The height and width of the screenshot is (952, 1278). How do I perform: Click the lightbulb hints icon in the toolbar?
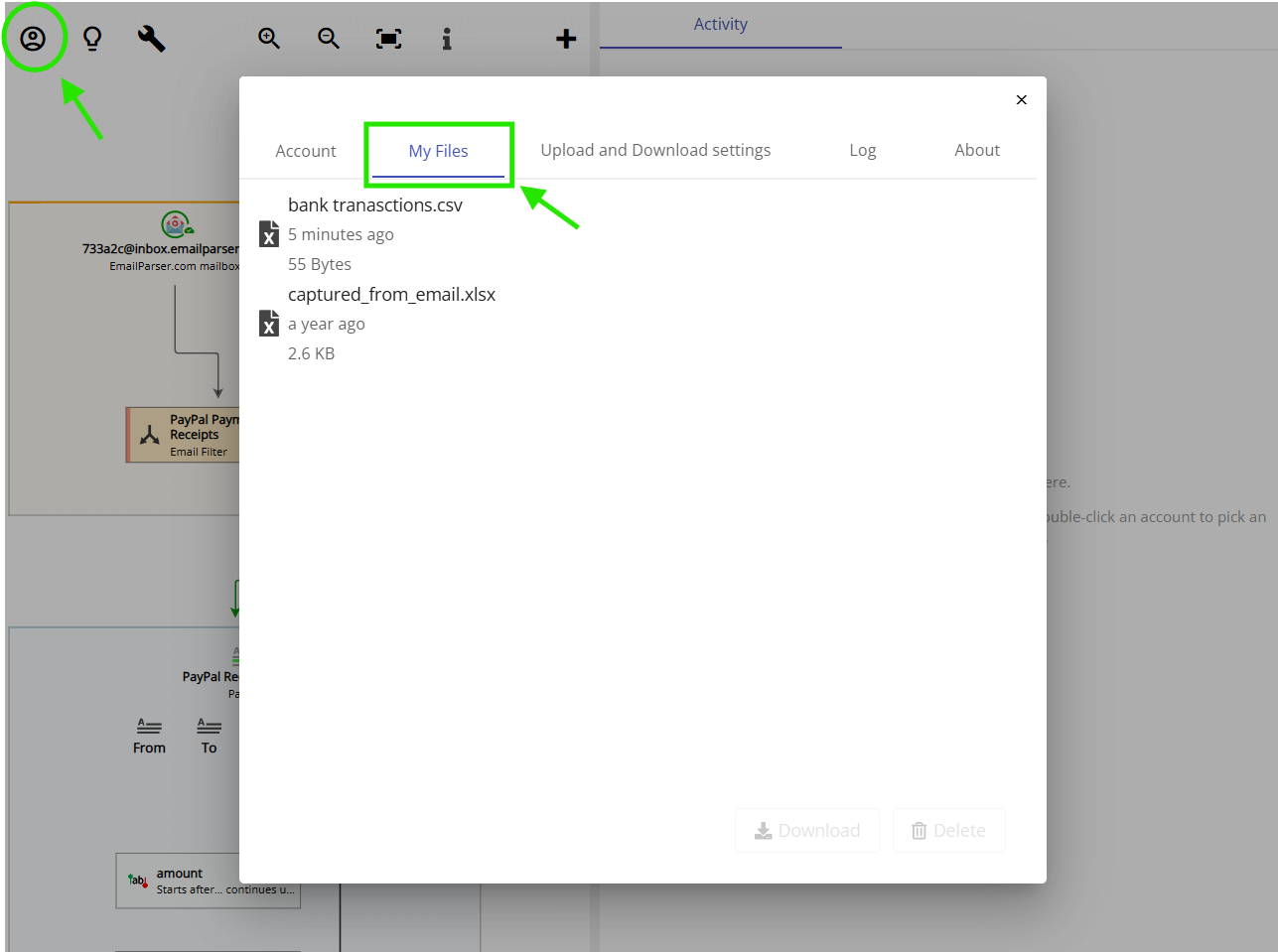point(91,38)
